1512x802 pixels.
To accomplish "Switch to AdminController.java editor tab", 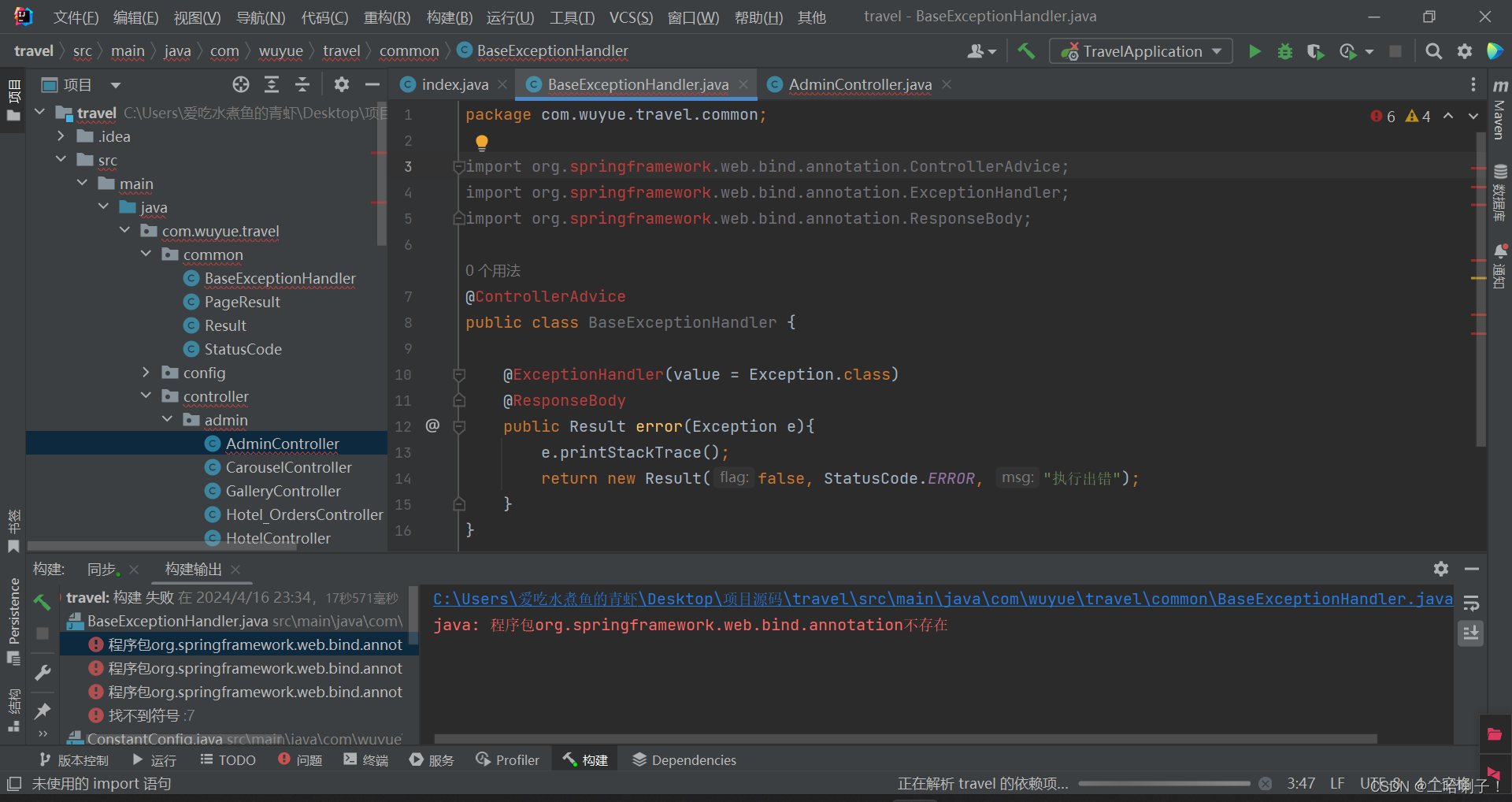I will (x=860, y=84).
